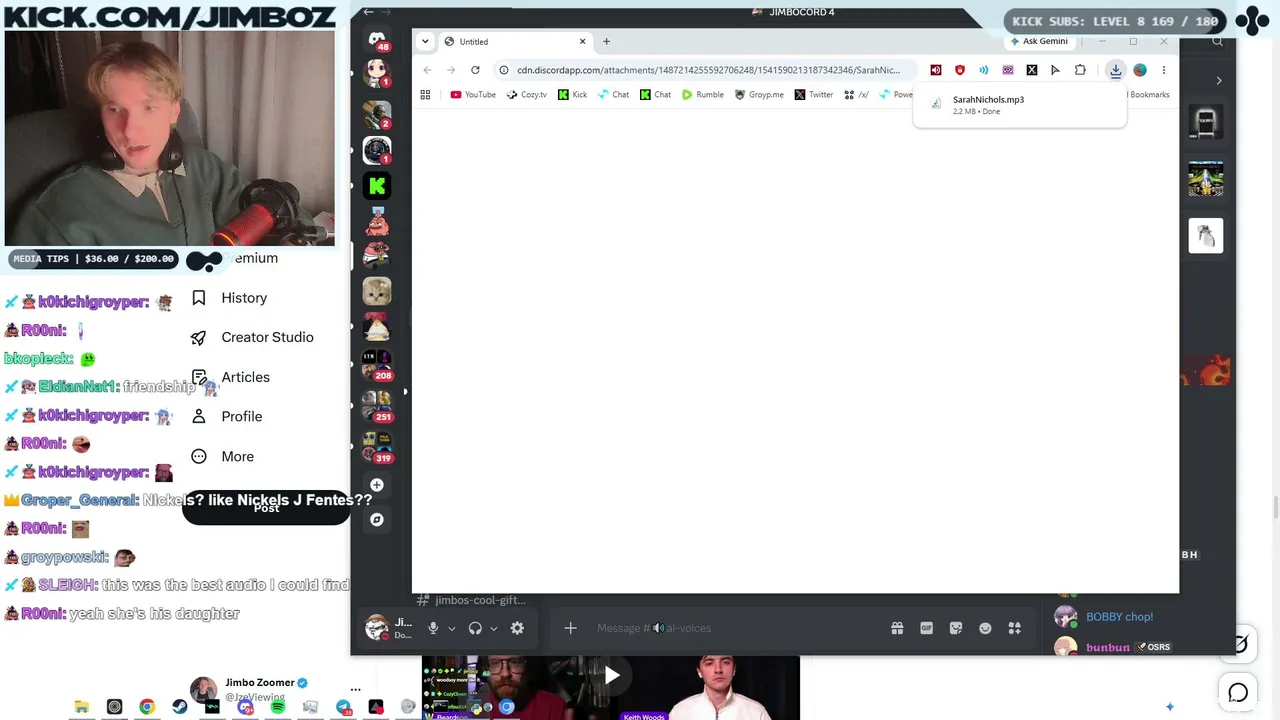Viewport: 1280px width, 720px height.
Task: Click the cdn.discordapp.com address bar
Action: 707,70
